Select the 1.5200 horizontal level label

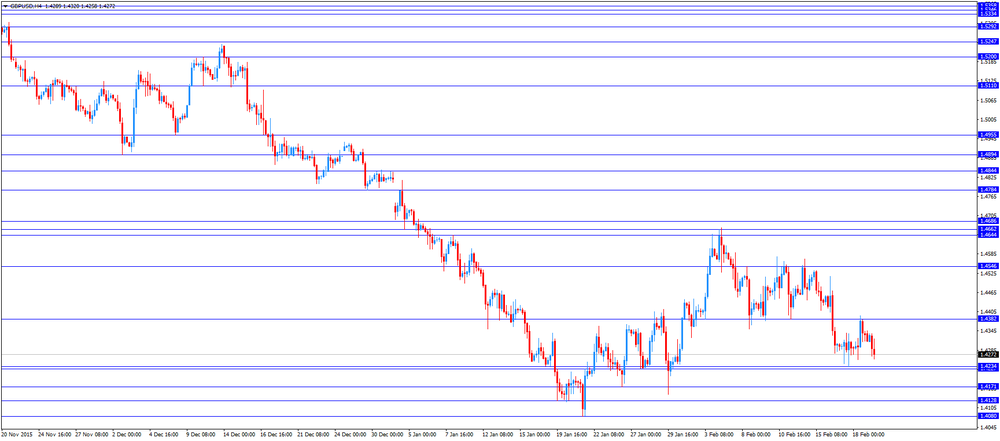(988, 57)
